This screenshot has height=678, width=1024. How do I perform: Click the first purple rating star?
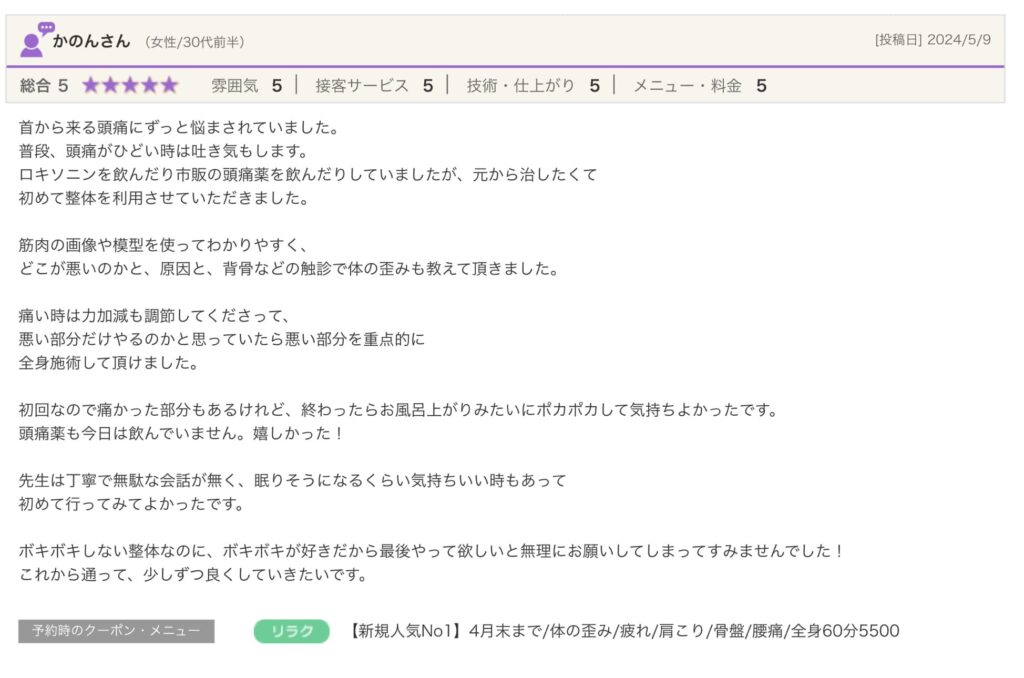point(91,86)
